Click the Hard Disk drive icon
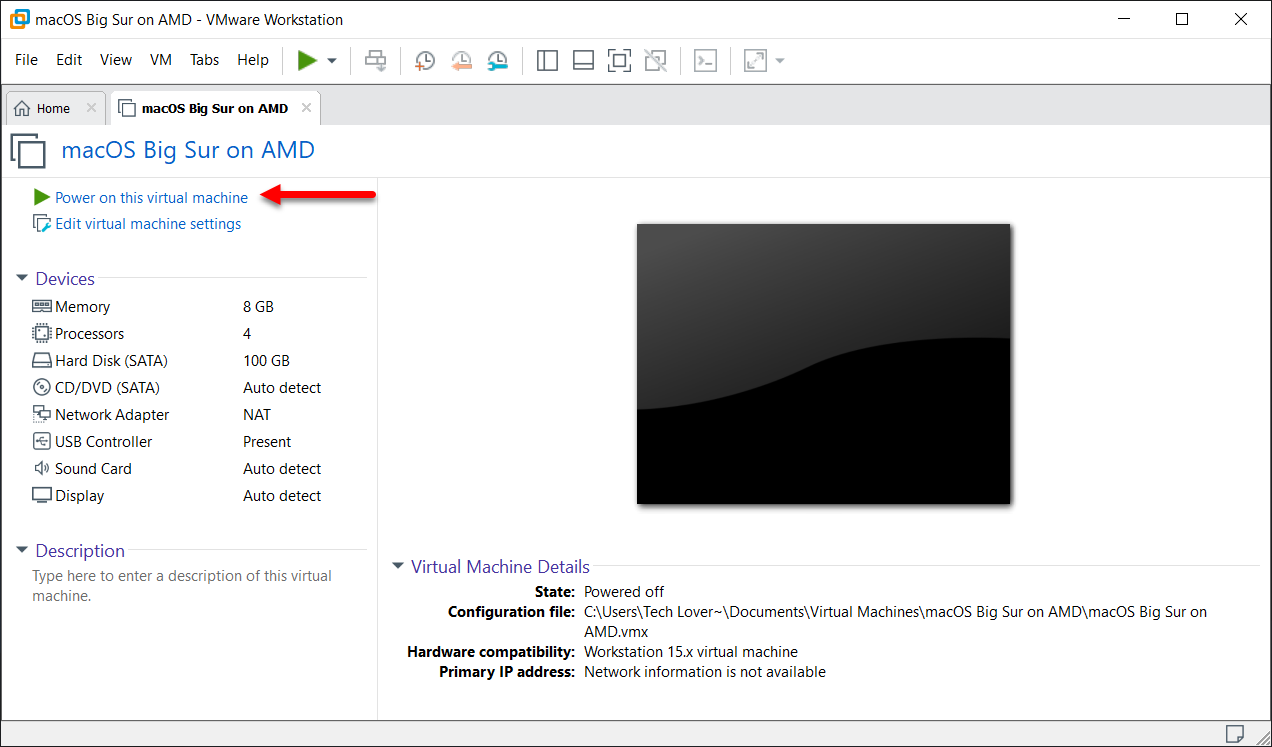Screen dimensions: 1272x747 [x=42, y=361]
